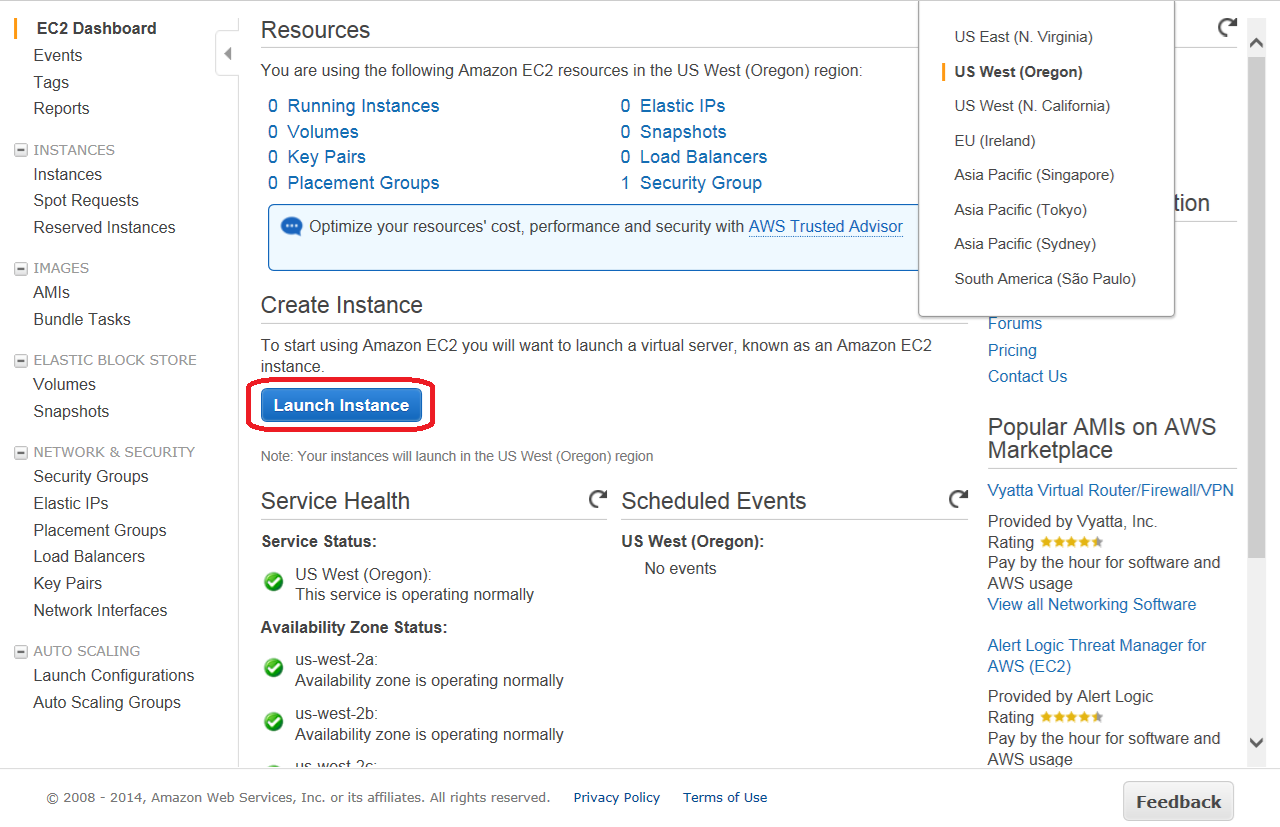Refresh the Scheduled Events panel

coord(958,498)
